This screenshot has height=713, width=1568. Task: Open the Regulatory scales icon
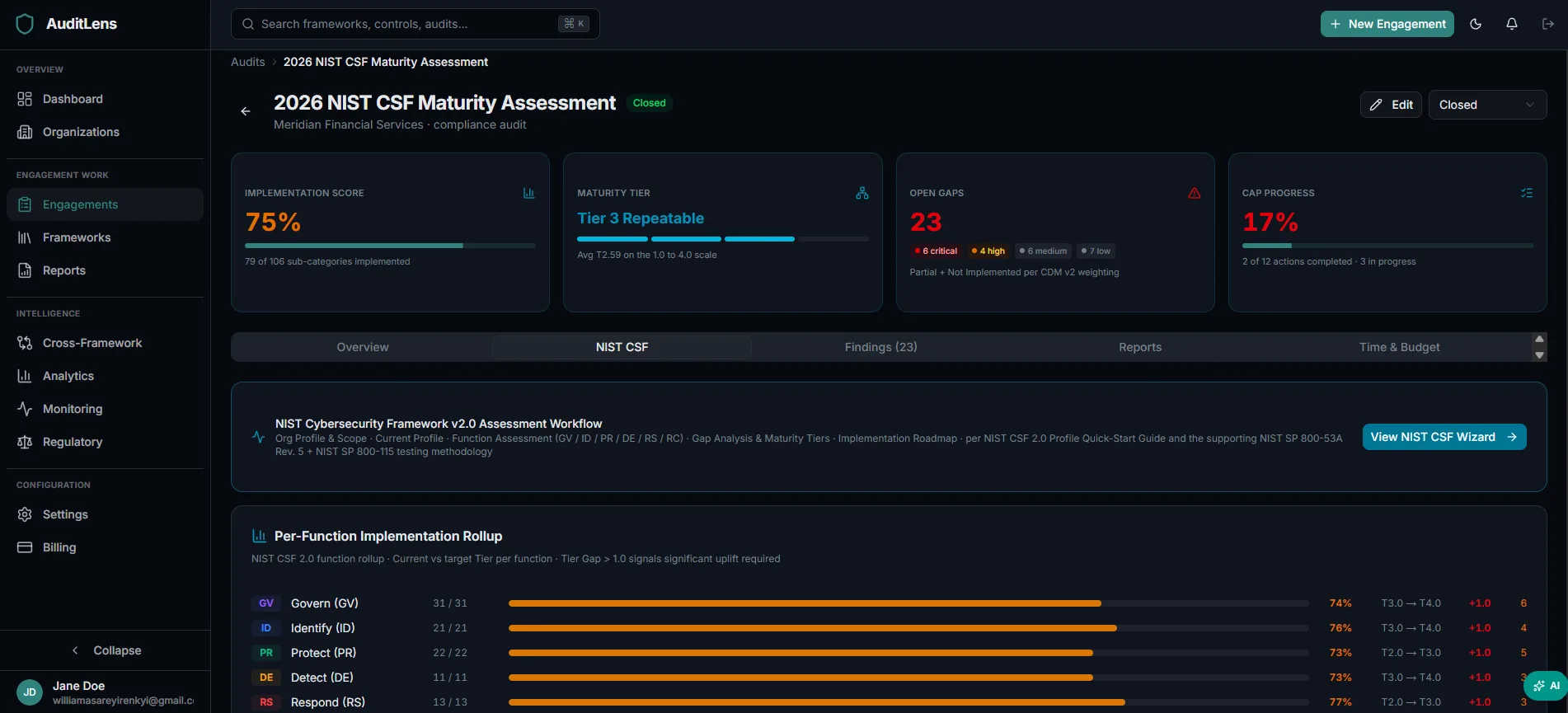[x=25, y=442]
